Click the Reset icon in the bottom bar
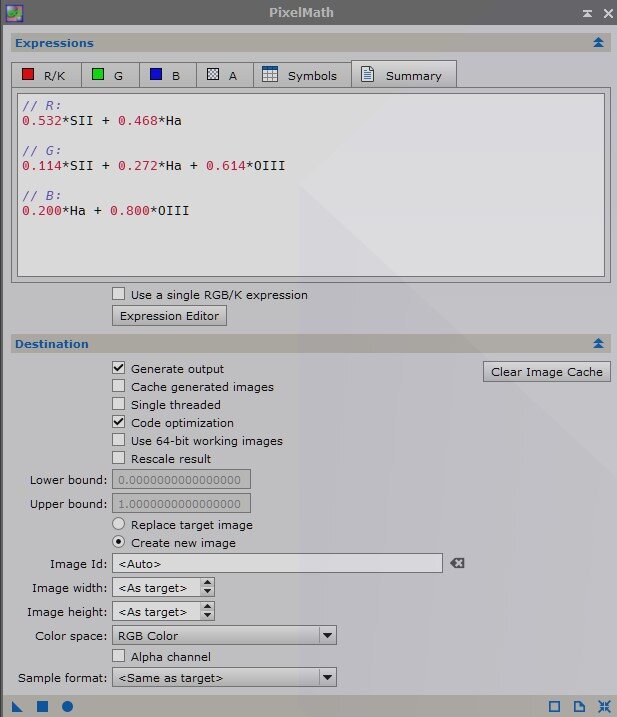The height and width of the screenshot is (717, 617). click(x=604, y=706)
